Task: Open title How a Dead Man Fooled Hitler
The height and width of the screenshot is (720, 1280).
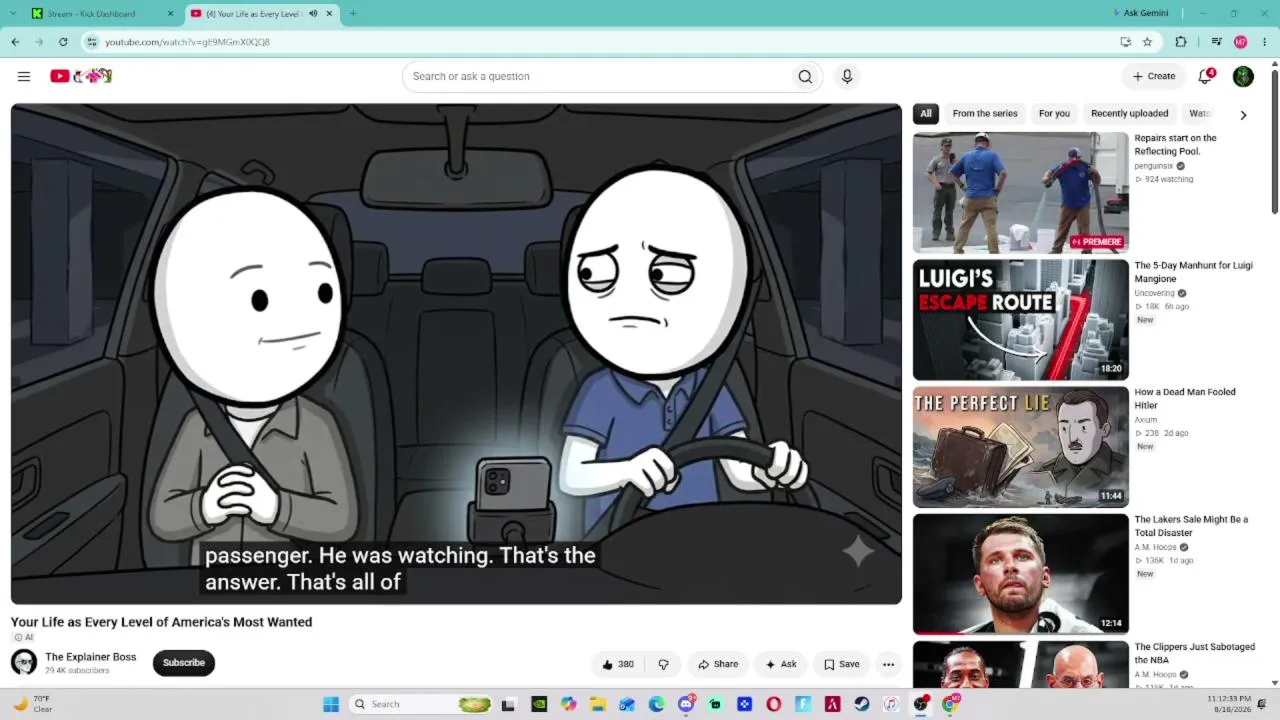Action: point(1185,399)
